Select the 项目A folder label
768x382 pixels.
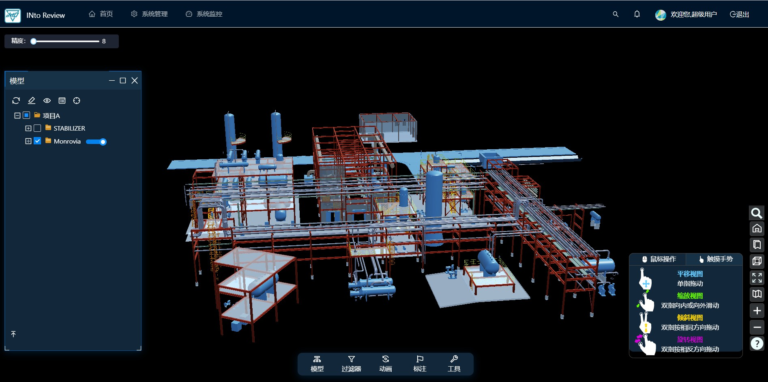tap(51, 116)
